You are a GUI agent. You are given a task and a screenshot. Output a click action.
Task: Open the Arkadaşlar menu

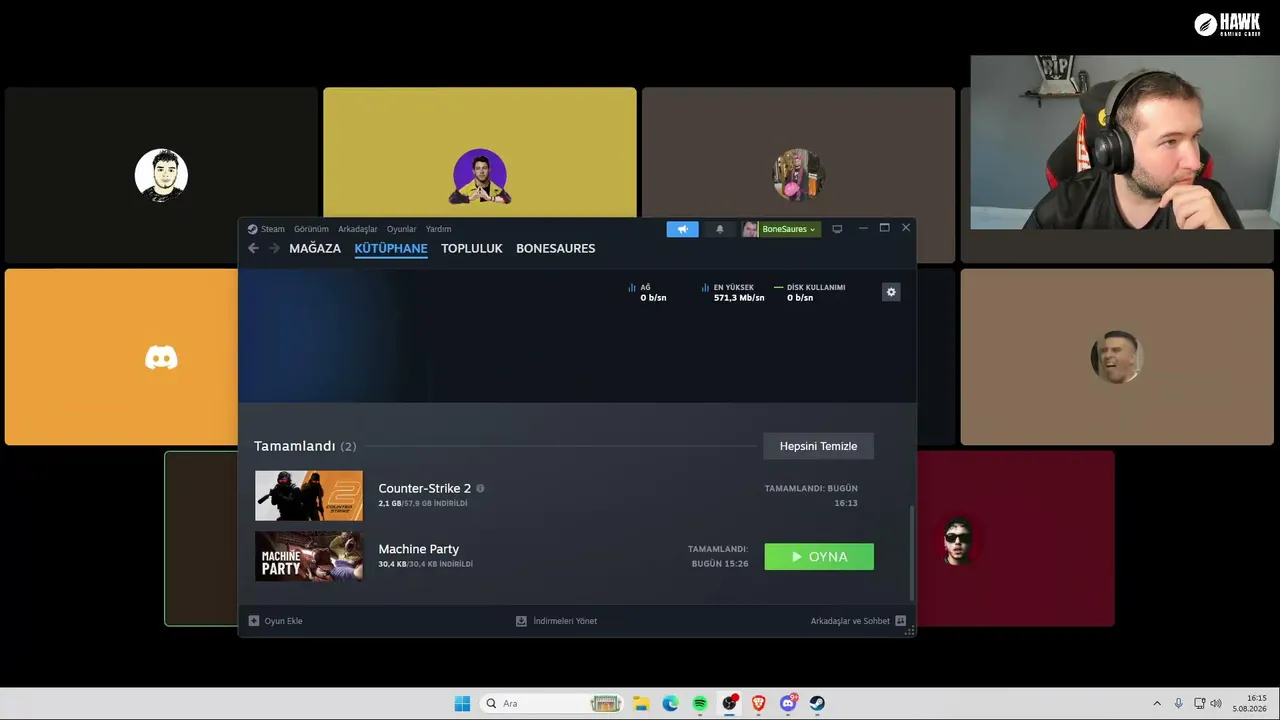[x=358, y=229]
